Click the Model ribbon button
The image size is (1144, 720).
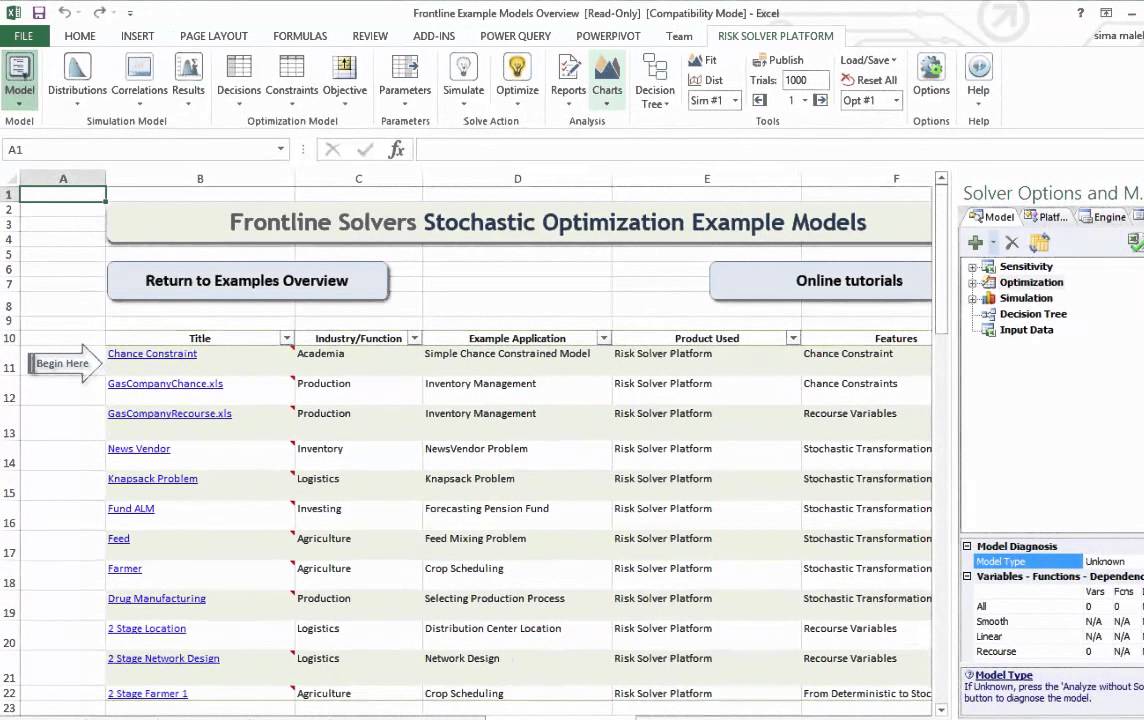(19, 80)
